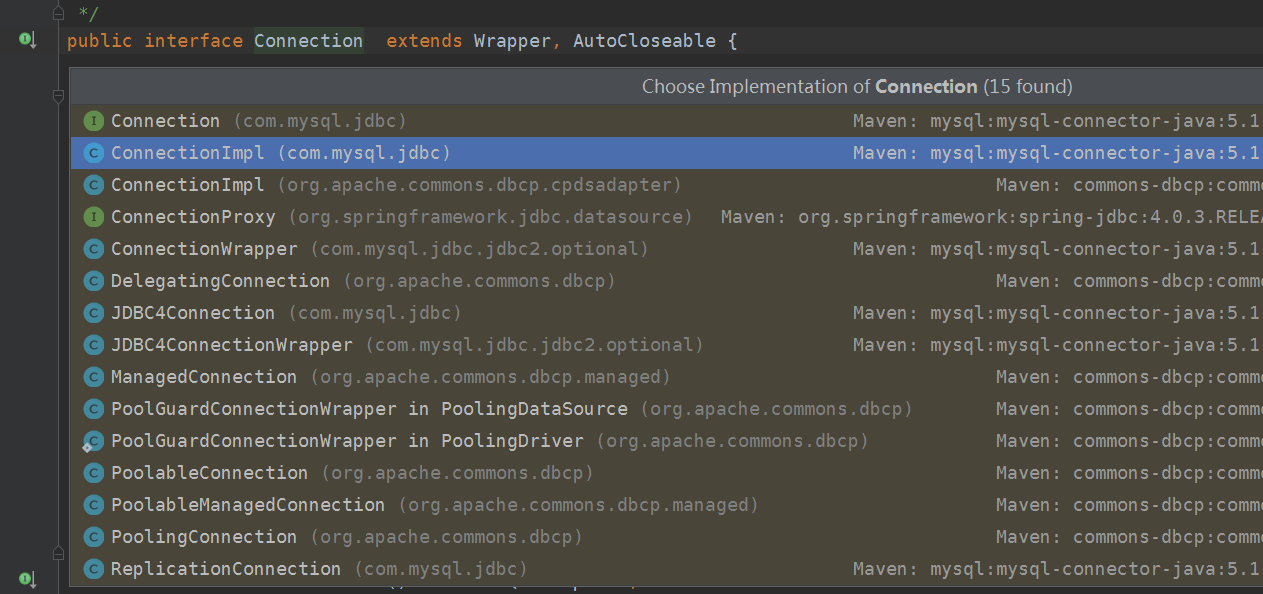Choose ManagedConnection (dbcp.managed)
This screenshot has height=594, width=1263.
(x=666, y=377)
